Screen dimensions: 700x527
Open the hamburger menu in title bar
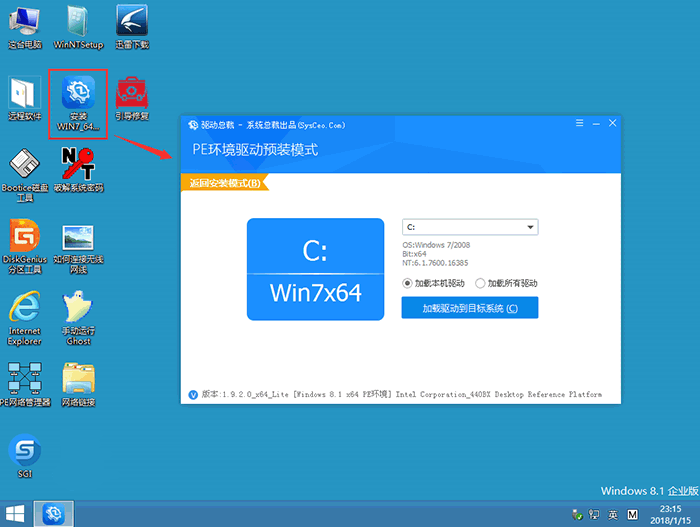580,123
